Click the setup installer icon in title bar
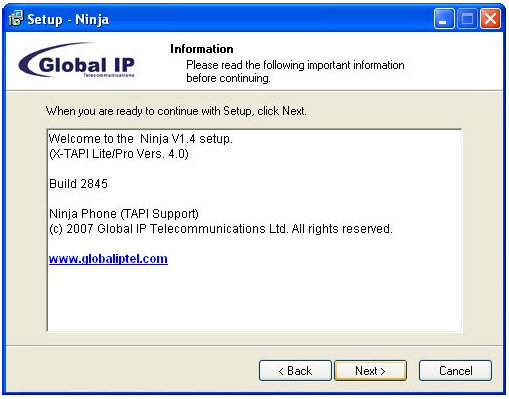 coord(16,18)
